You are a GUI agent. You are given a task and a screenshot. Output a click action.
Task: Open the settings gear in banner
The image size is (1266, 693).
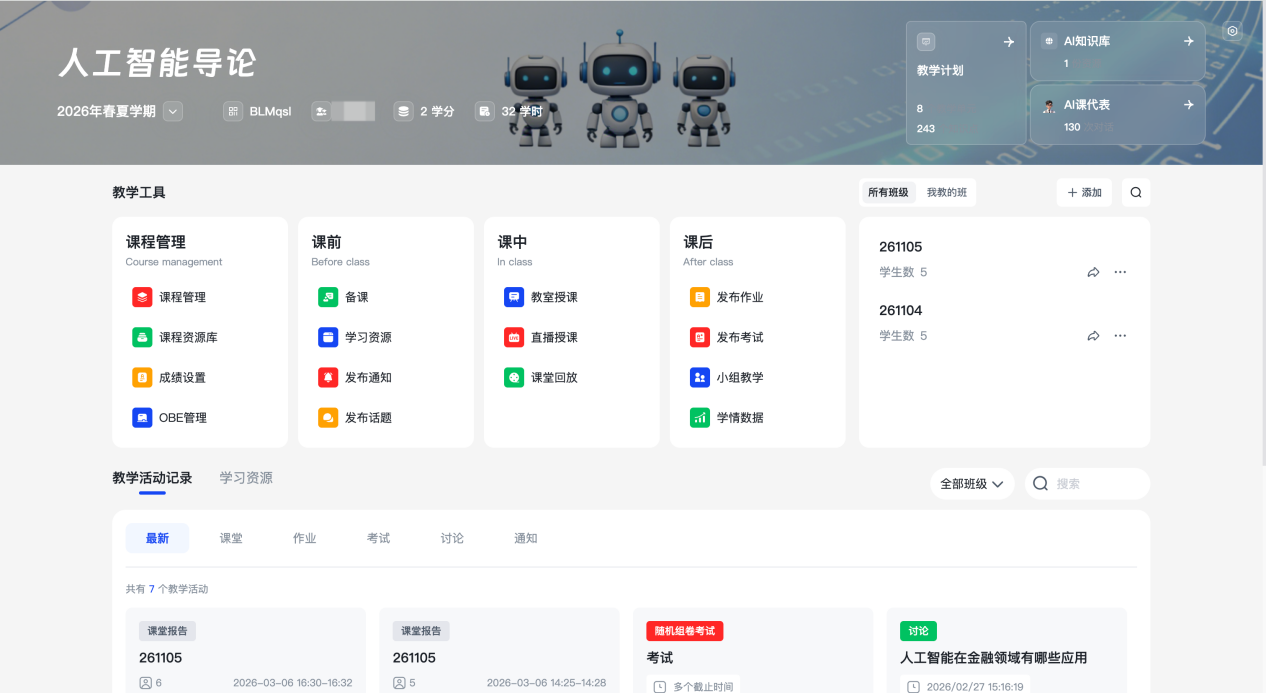coord(1232,31)
